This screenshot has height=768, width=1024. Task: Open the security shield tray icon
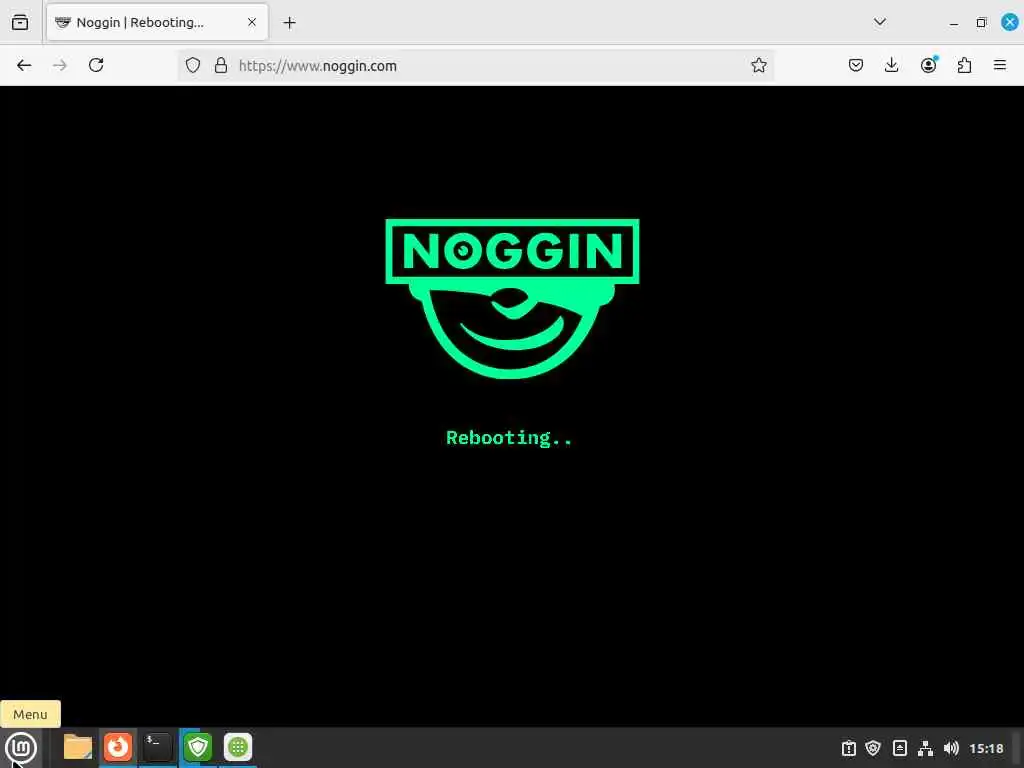coord(873,748)
